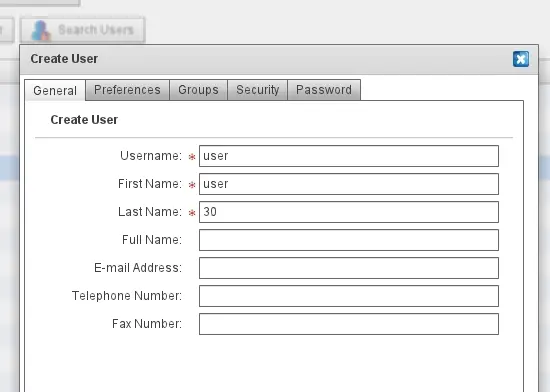Focus the Fax Number field
Screen dimensions: 550x392
click(x=349, y=324)
